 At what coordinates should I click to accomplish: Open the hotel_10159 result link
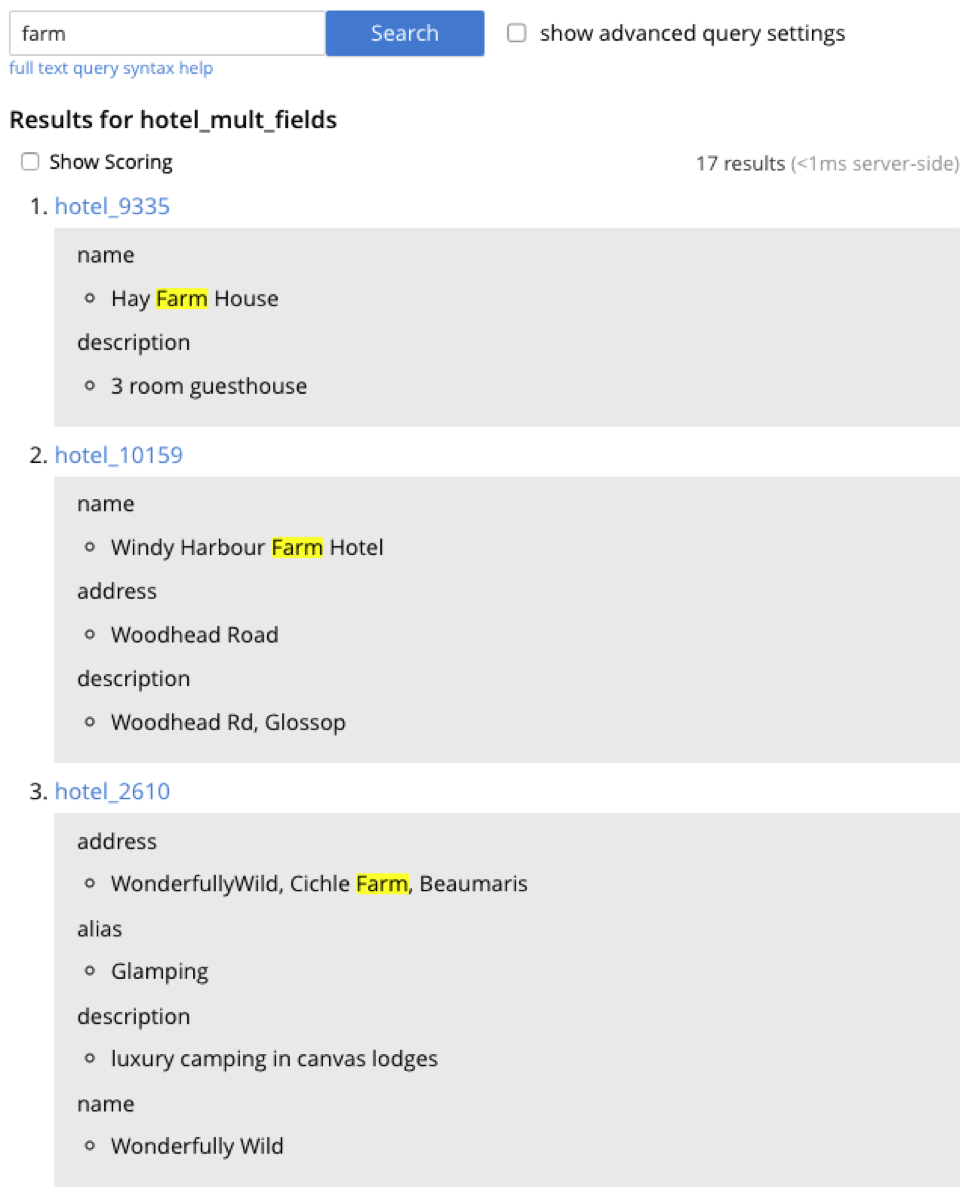(118, 456)
